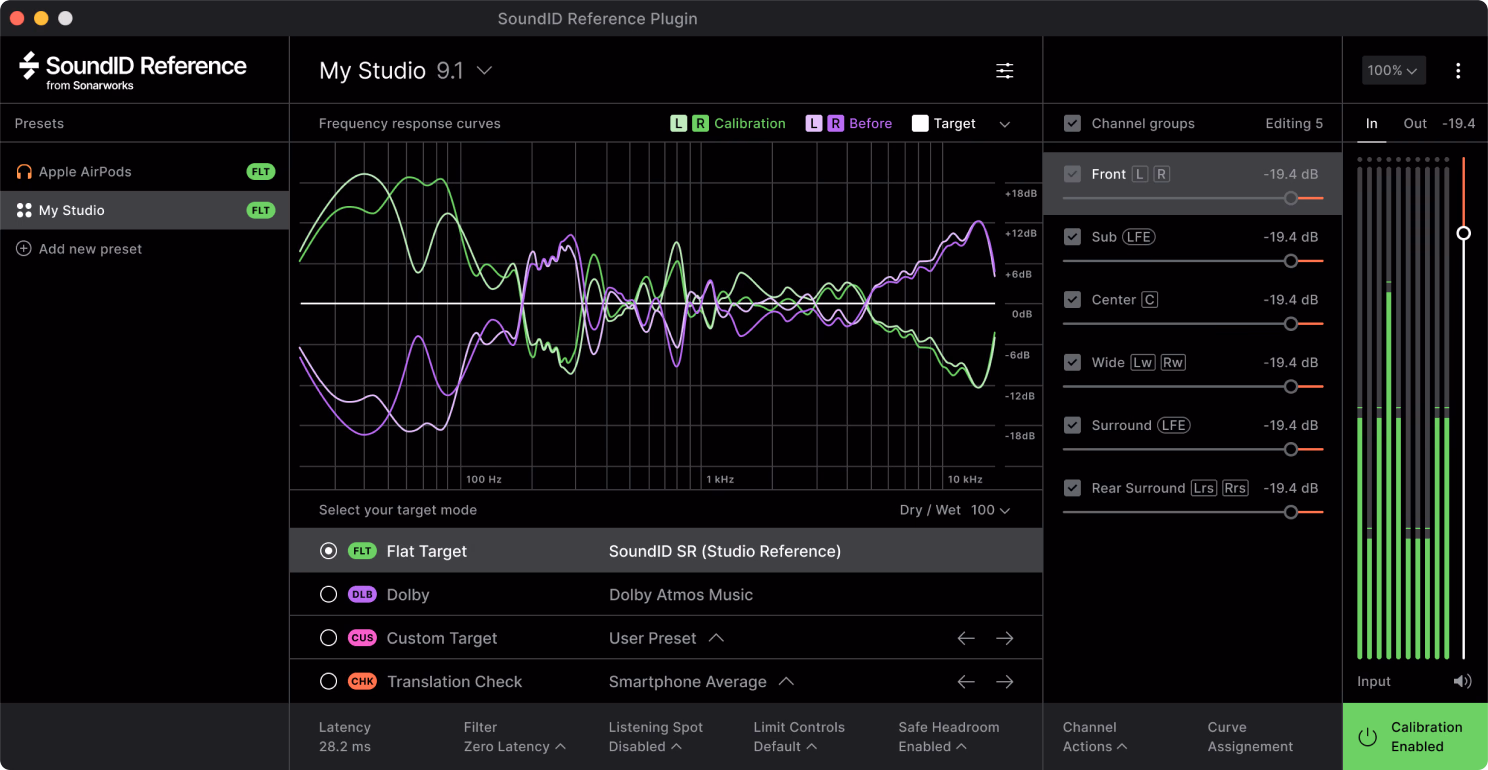Toggle the Front channel checkbox
Screen dimensions: 1488x770
coord(1073,174)
